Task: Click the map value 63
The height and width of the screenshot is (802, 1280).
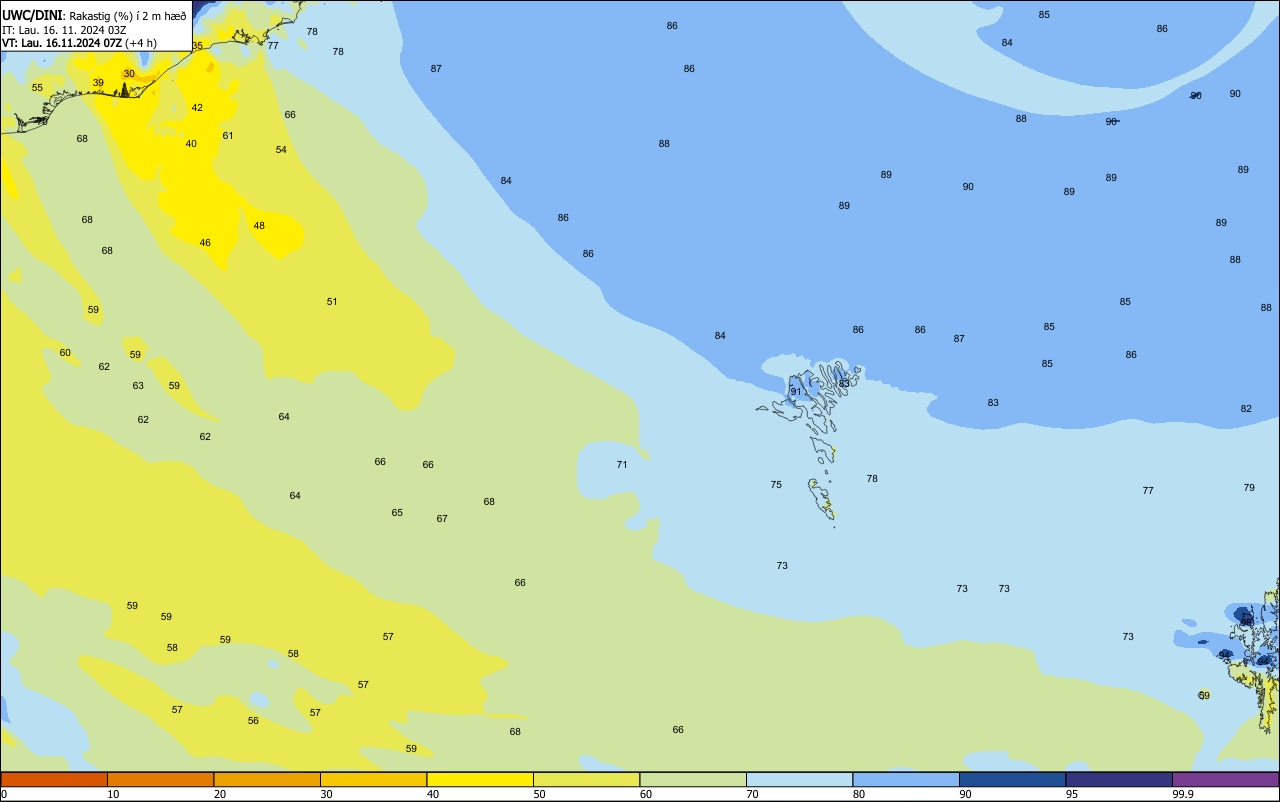Action: point(138,386)
